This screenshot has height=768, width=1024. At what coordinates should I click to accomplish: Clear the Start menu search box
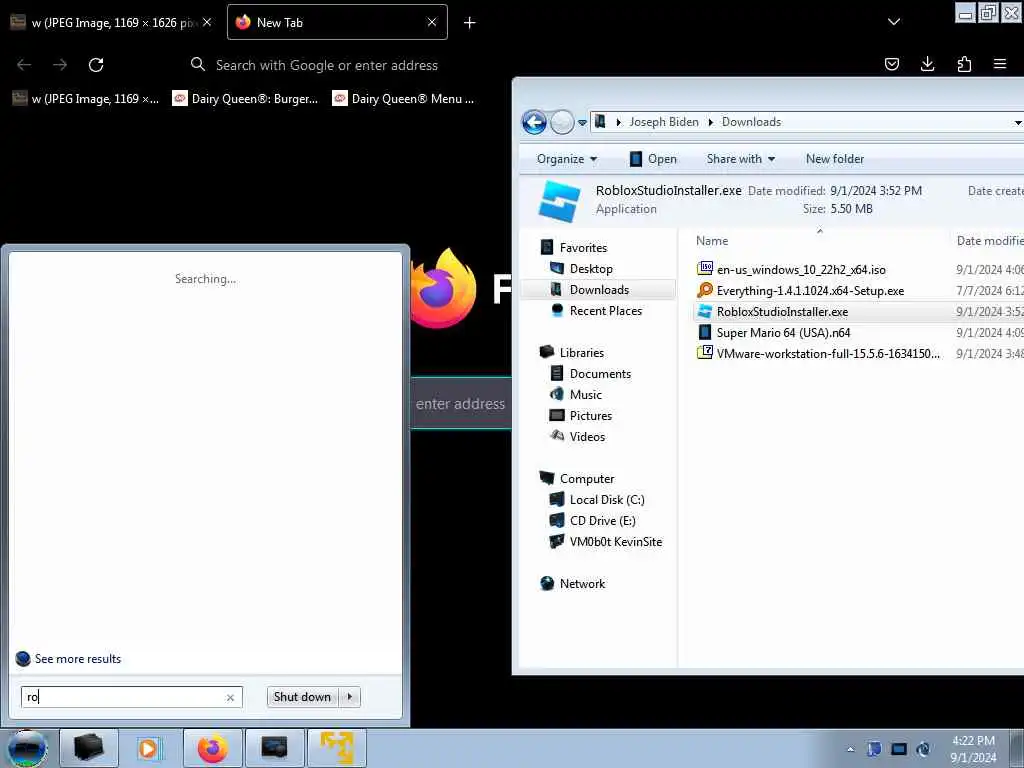coord(230,697)
